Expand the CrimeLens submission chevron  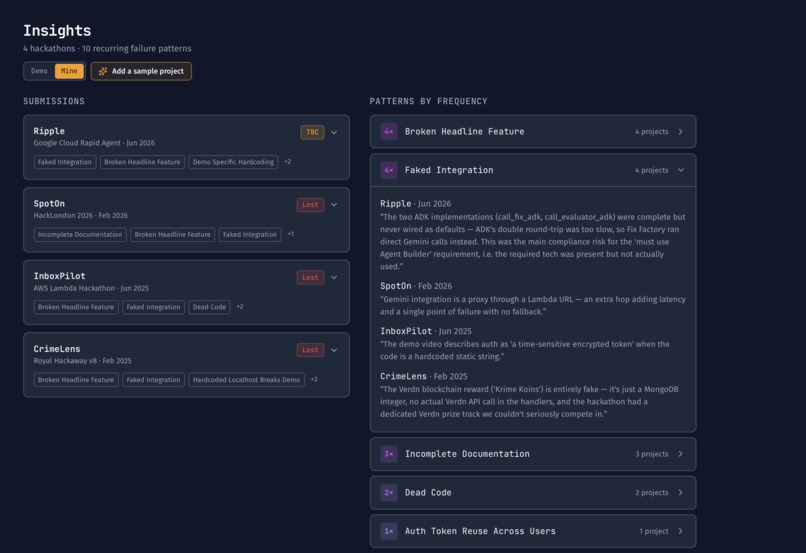(x=334, y=350)
